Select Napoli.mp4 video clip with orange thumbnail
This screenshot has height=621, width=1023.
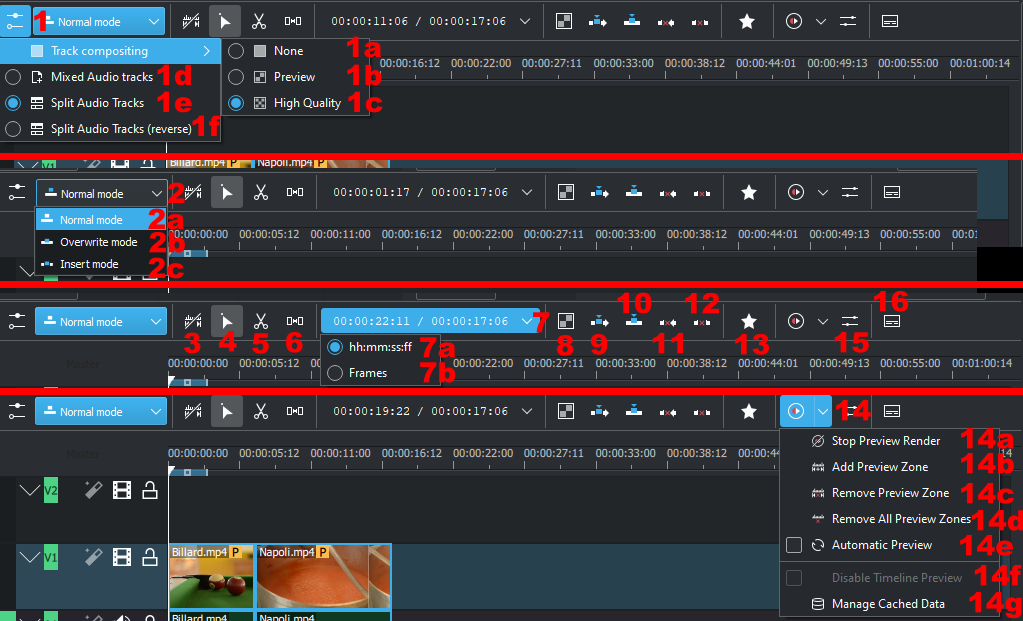(324, 577)
